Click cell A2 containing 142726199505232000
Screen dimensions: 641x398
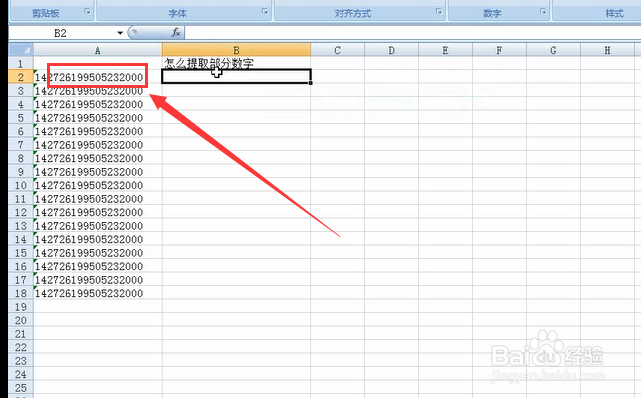(x=97, y=77)
